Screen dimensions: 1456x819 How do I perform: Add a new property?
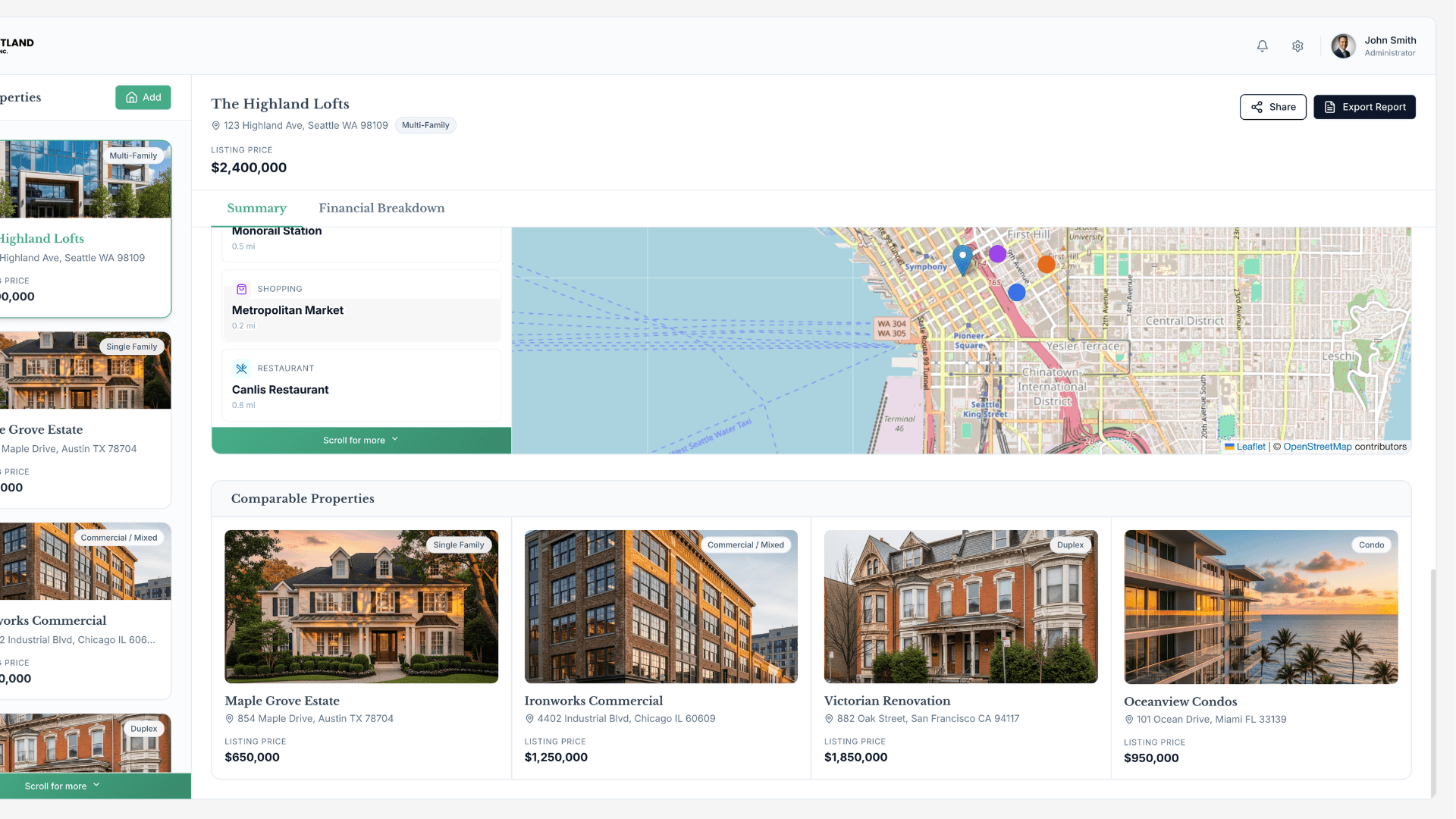tap(143, 97)
